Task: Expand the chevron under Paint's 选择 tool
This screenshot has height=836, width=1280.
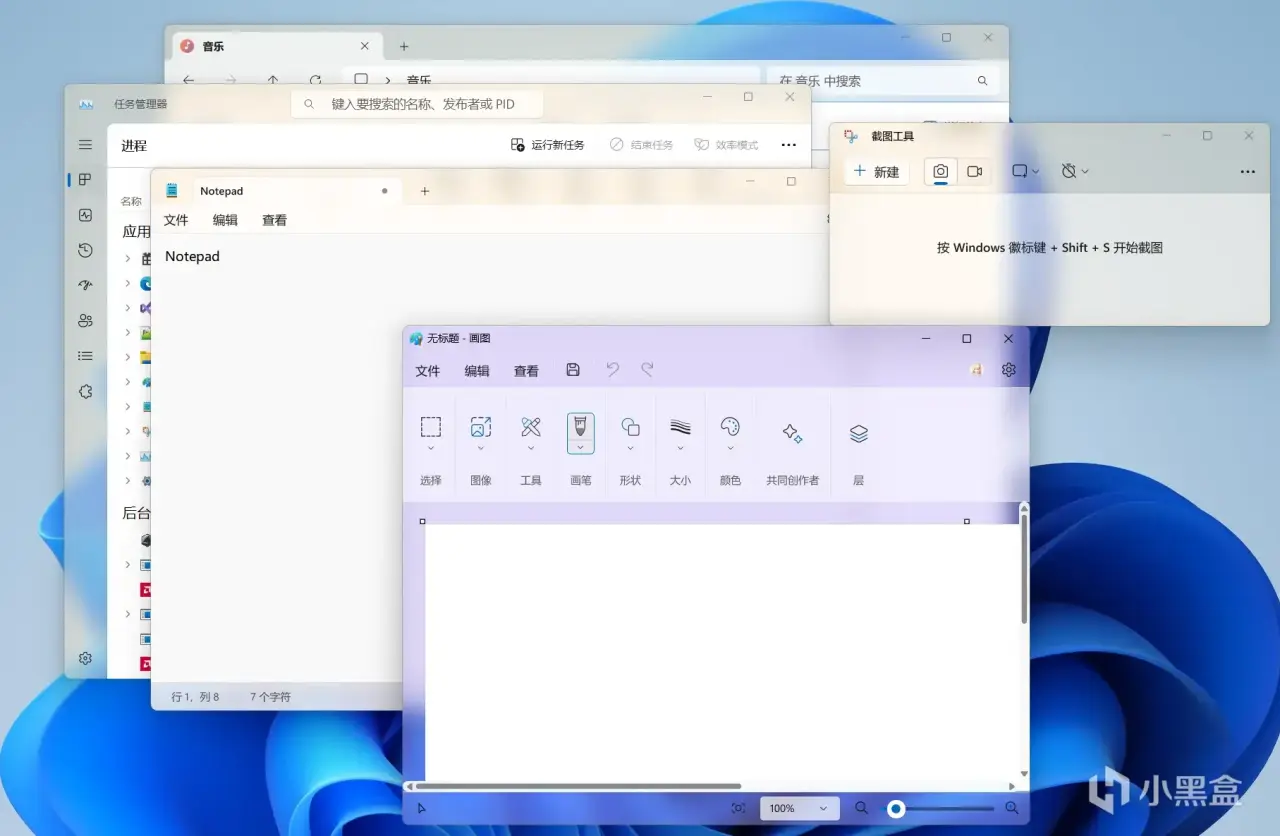Action: click(431, 448)
